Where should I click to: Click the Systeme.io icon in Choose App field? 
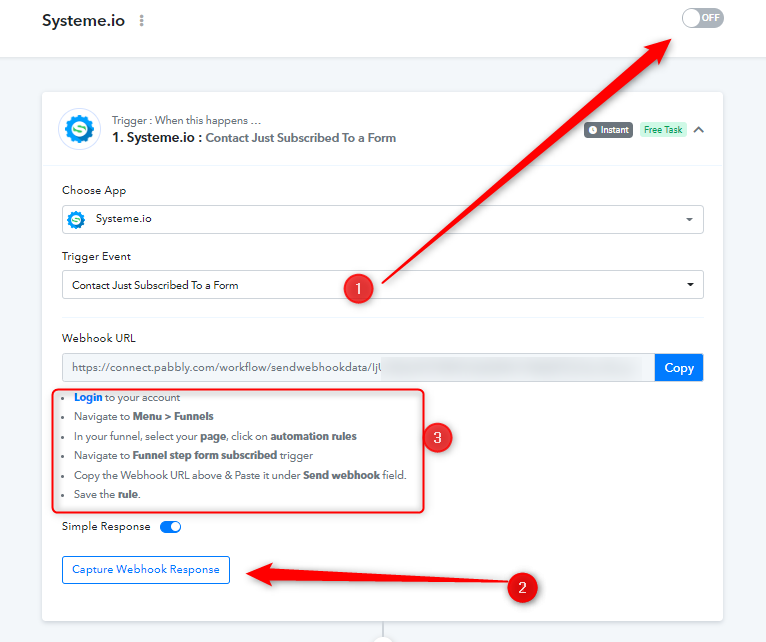click(x=76, y=219)
